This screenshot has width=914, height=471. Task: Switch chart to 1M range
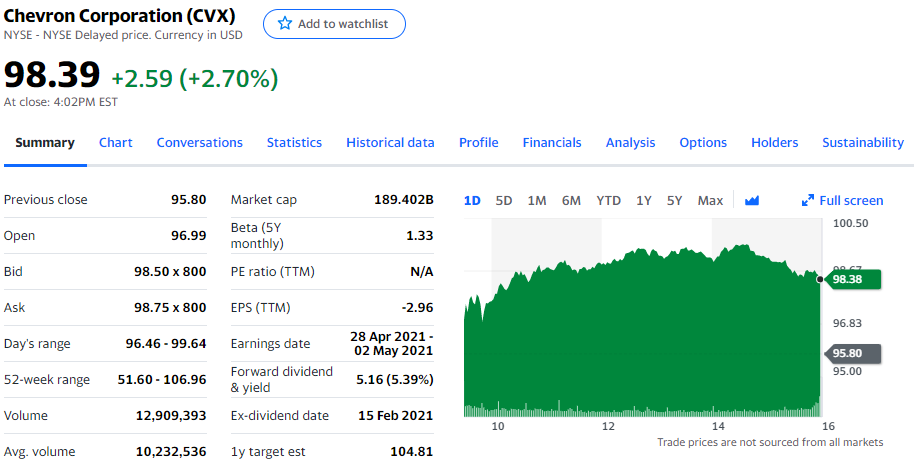click(537, 201)
